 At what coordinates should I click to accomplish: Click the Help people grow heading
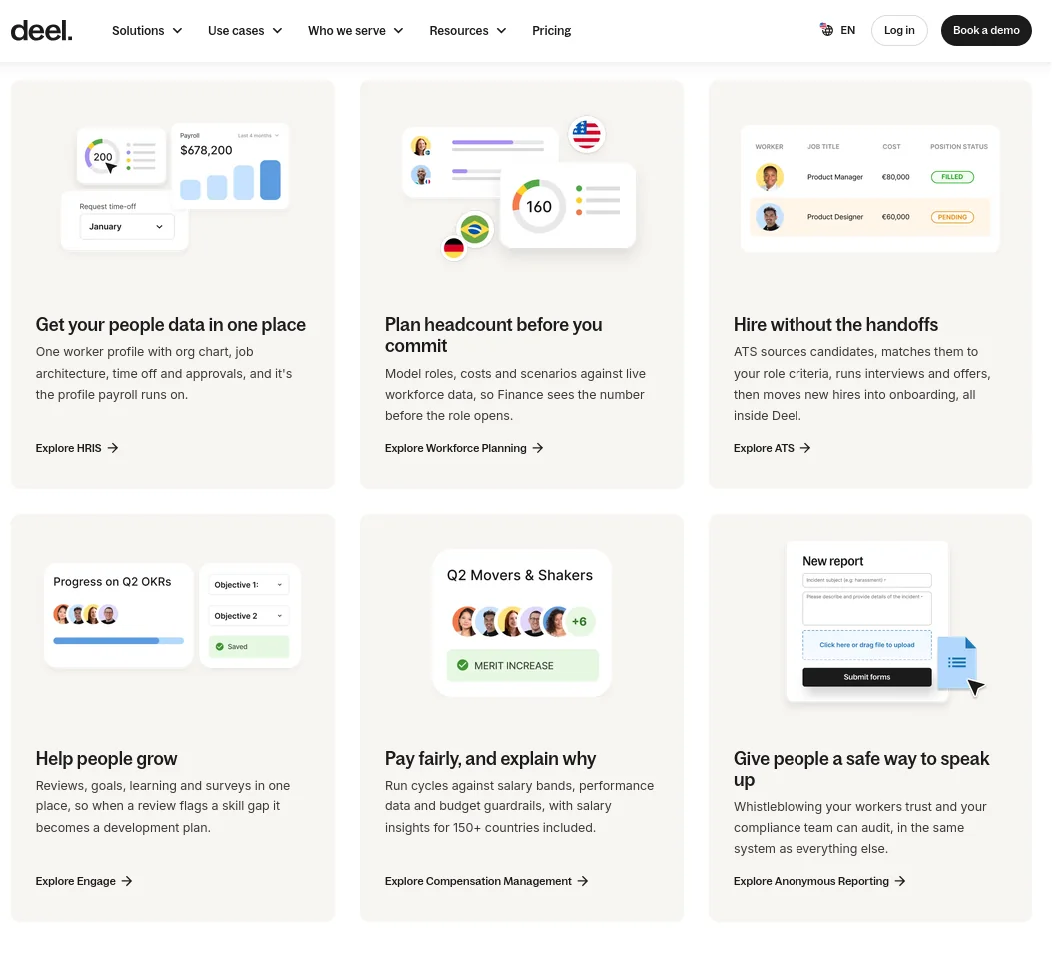[x=106, y=758]
